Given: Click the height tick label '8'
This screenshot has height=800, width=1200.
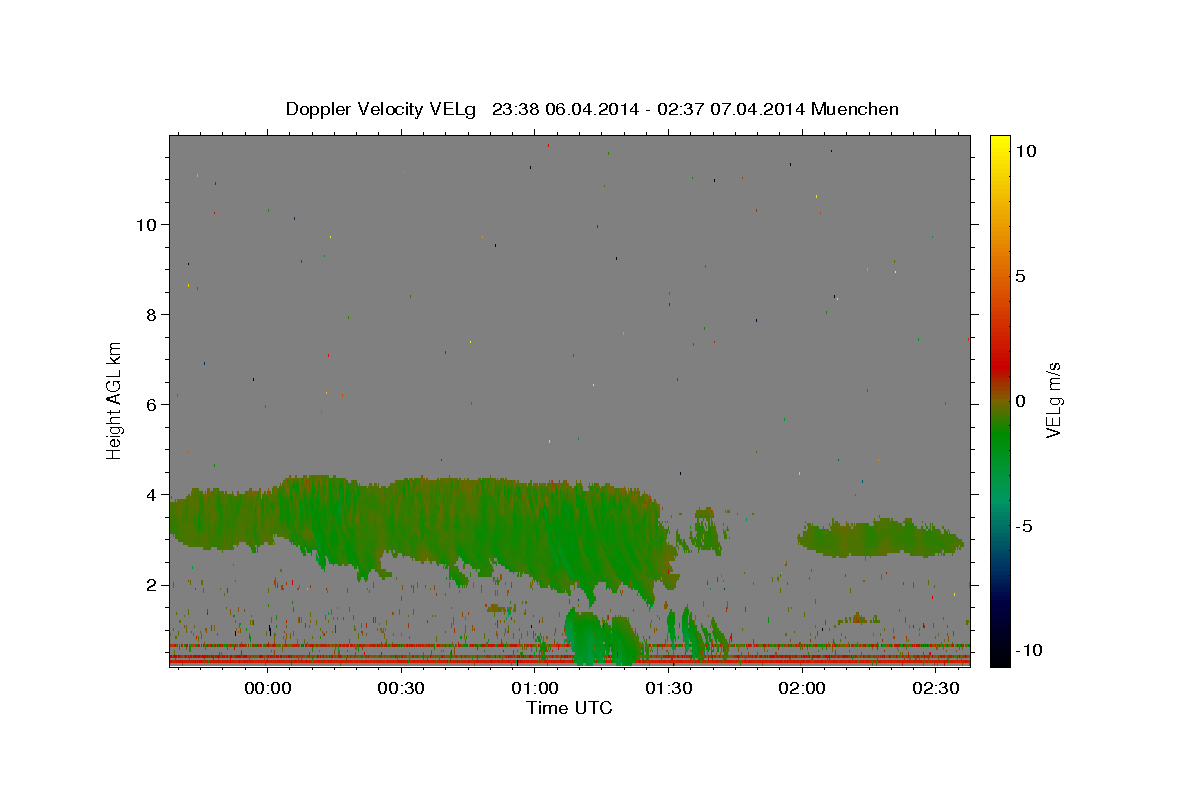Looking at the screenshot, I should [151, 314].
